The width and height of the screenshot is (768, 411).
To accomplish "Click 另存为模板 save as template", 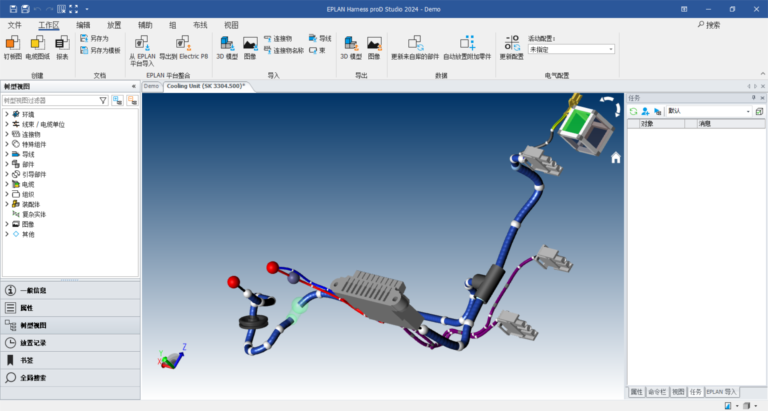I will pyautogui.click(x=100, y=50).
